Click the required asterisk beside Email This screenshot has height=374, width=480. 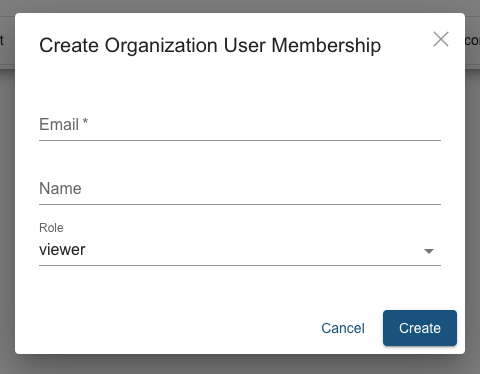(x=85, y=122)
